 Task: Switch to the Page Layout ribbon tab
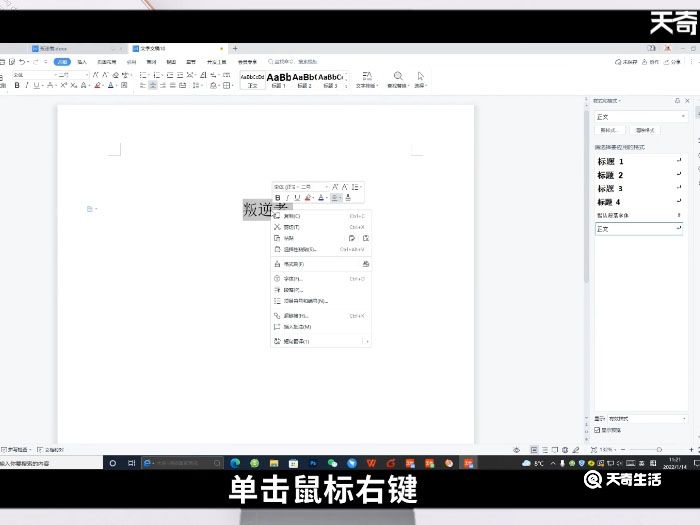point(107,62)
